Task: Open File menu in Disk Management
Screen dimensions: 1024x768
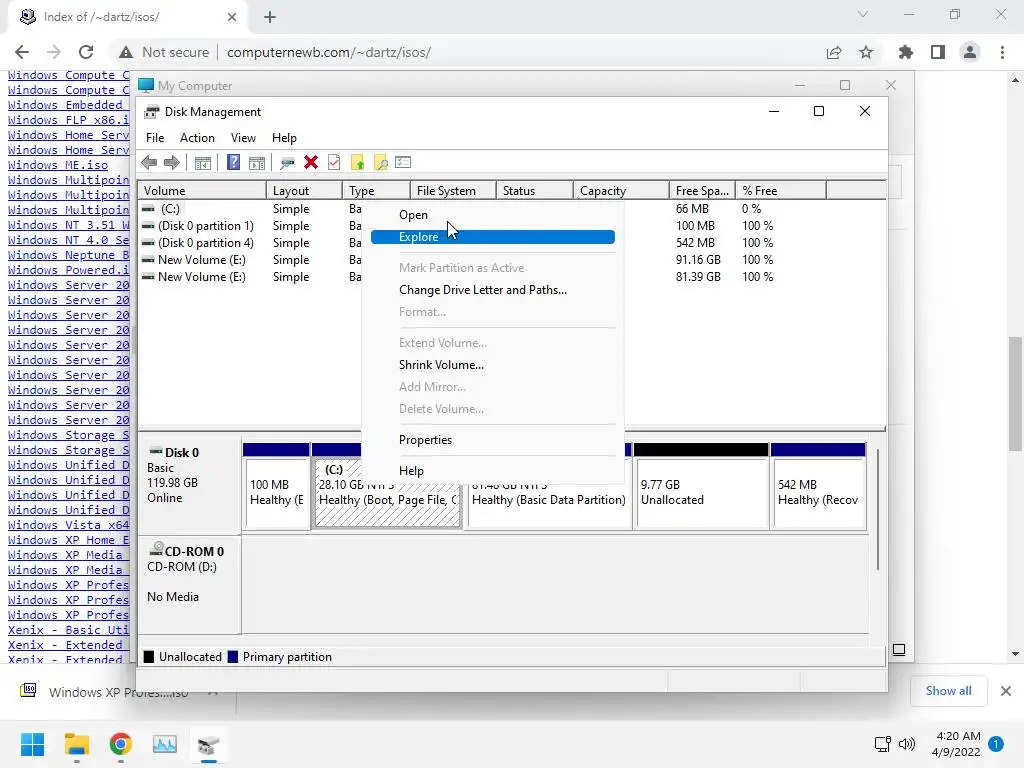Action: [155, 138]
